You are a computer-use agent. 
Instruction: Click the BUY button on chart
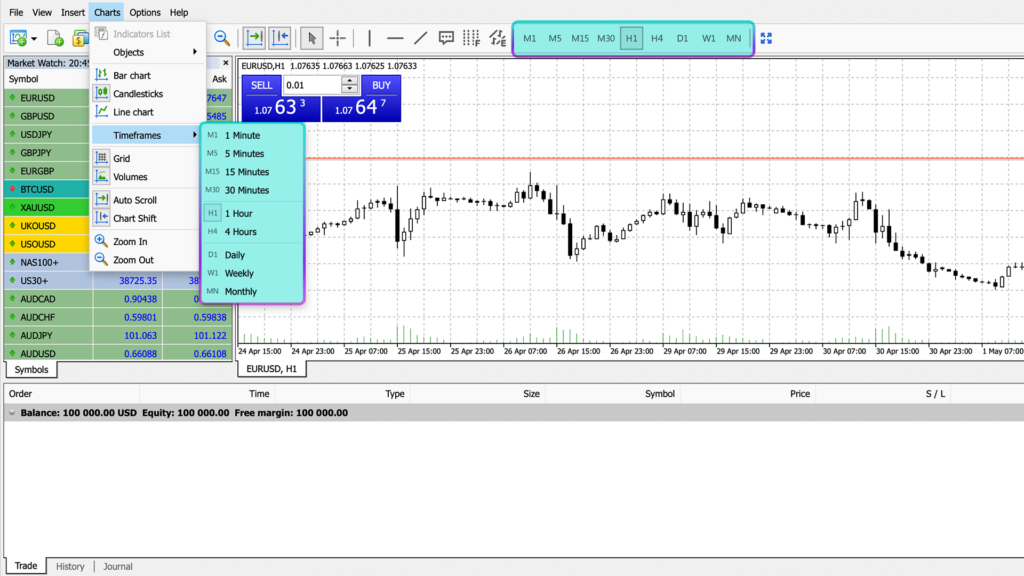coord(381,86)
